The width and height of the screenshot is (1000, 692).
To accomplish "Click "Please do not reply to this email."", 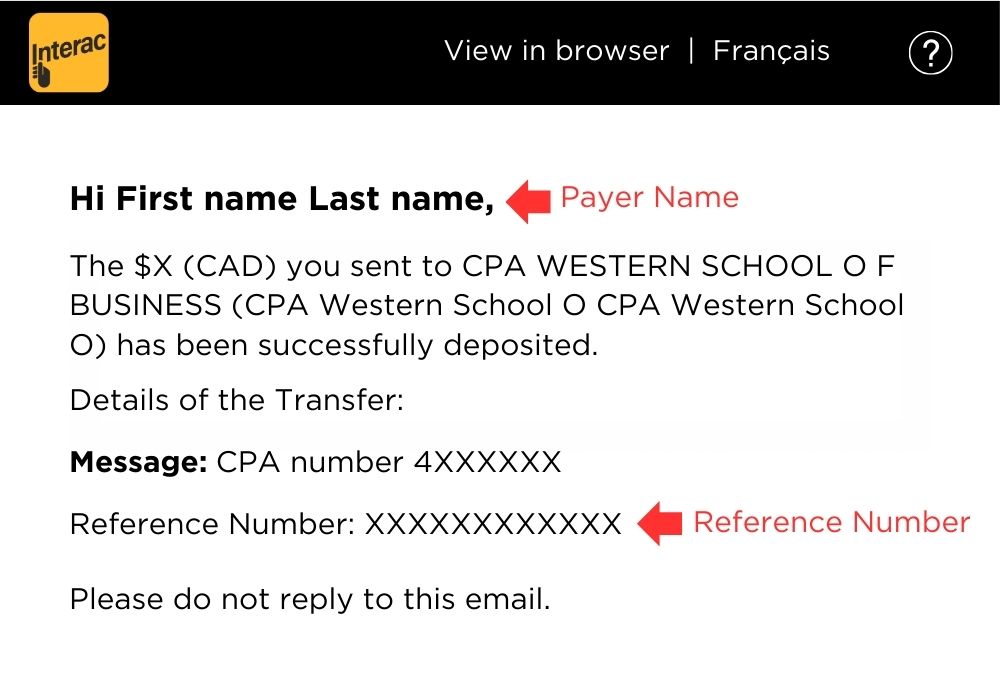I will point(310,599).
